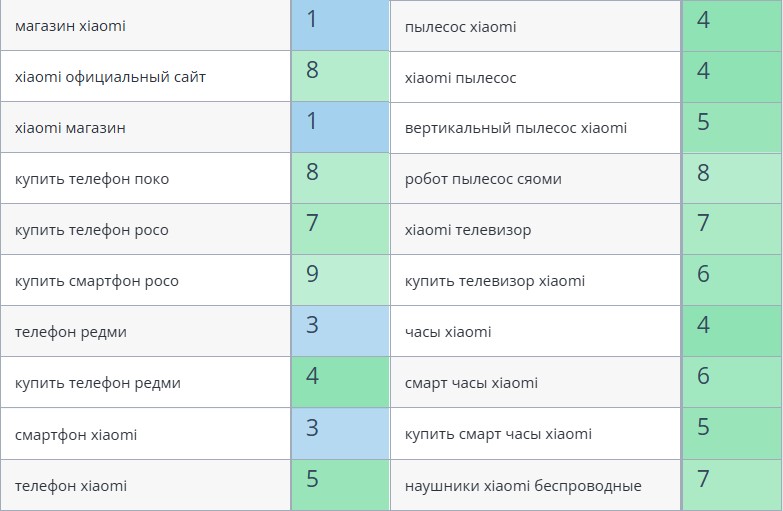Select 'наушники xiaomi беспроводные' keyword cell
This screenshot has height=511, width=783.
pyautogui.click(x=523, y=486)
